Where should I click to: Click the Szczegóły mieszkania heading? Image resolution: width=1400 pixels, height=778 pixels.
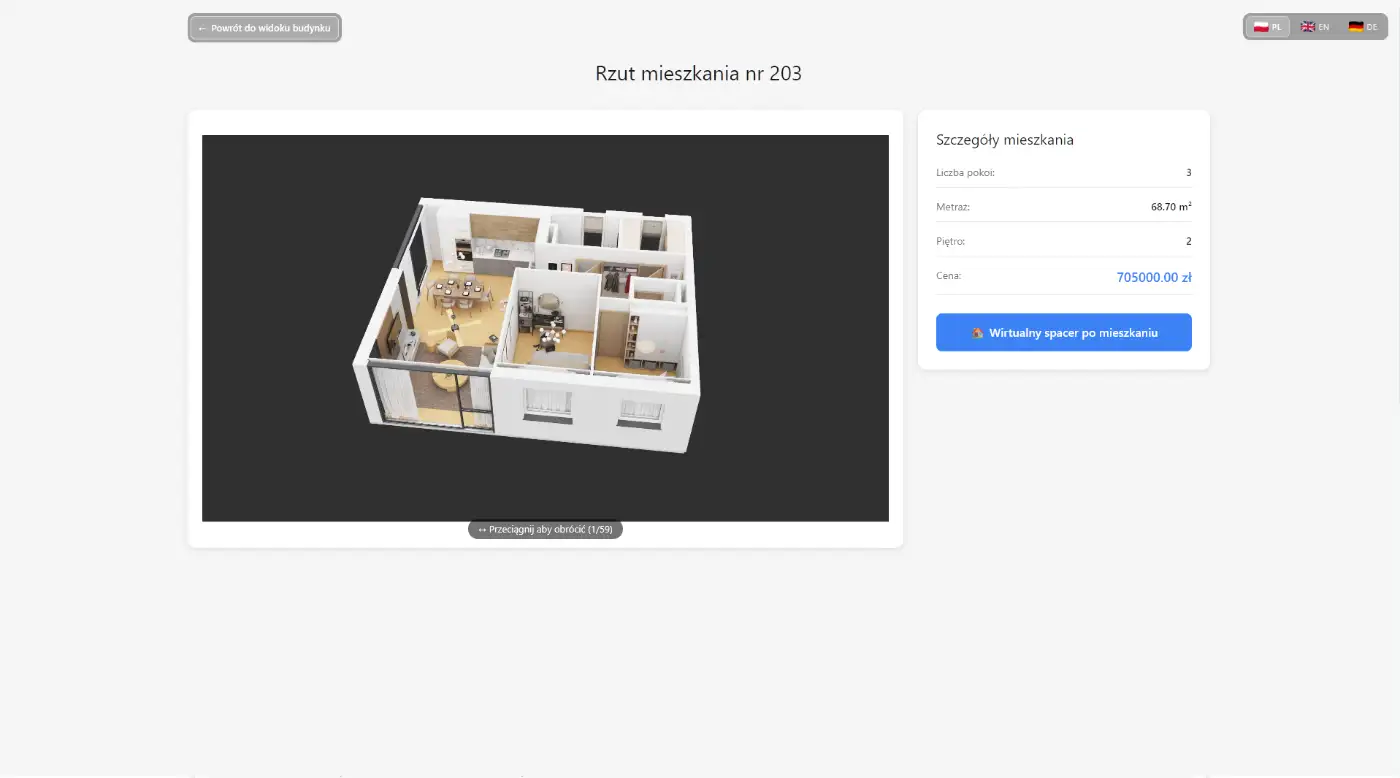(x=1004, y=140)
